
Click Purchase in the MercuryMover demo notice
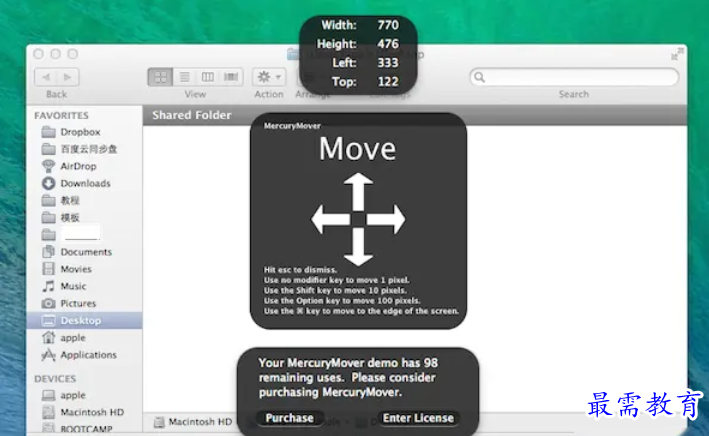289,418
